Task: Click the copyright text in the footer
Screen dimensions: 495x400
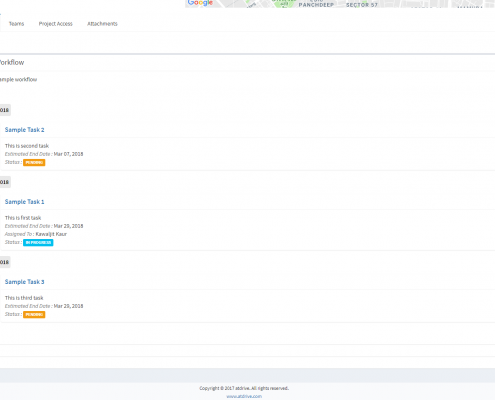Action: click(x=244, y=388)
